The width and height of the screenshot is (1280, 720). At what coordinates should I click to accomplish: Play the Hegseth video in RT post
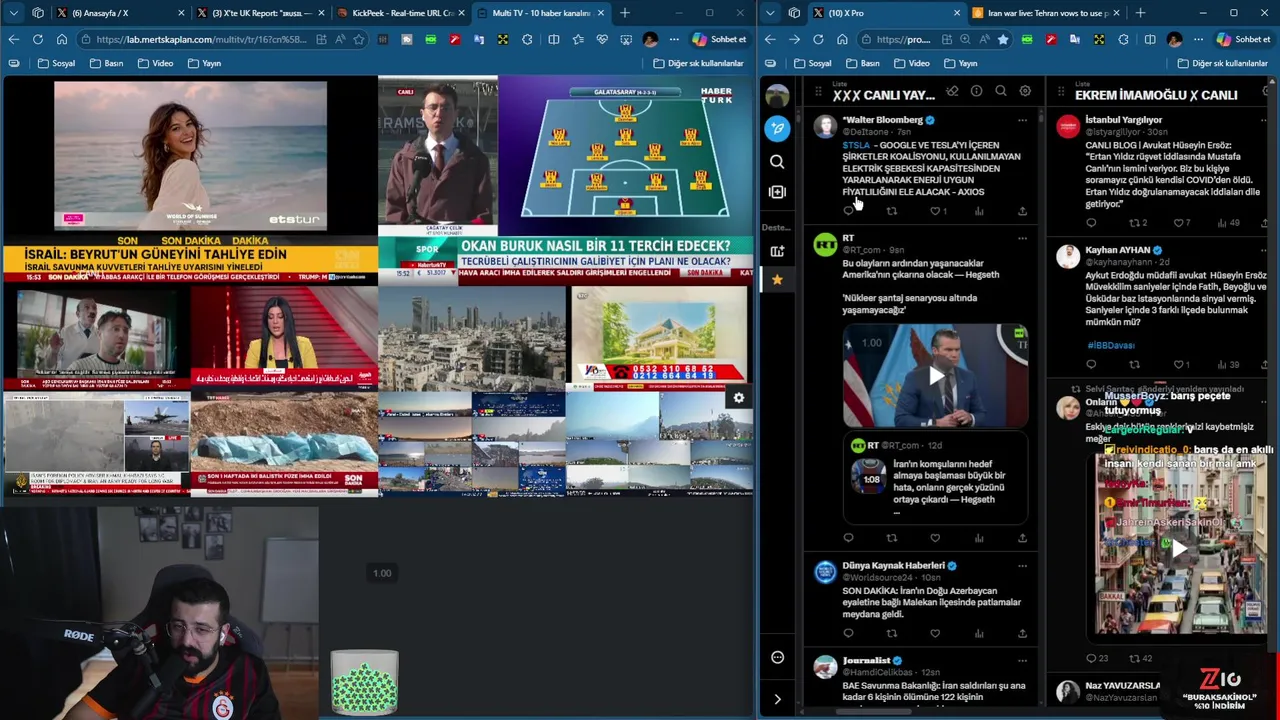(936, 377)
